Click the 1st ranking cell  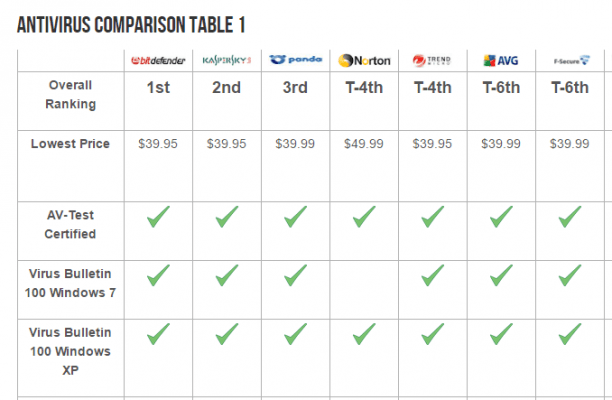(x=158, y=88)
